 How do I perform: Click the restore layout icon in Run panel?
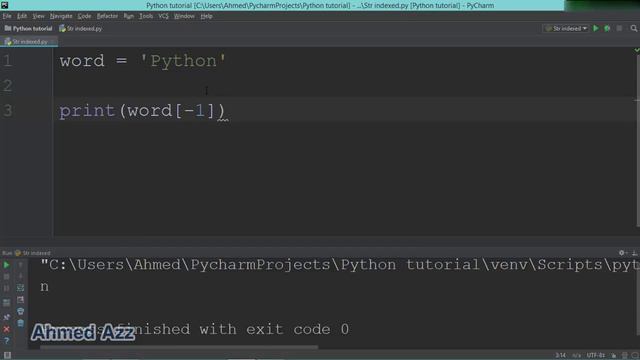click(7, 303)
